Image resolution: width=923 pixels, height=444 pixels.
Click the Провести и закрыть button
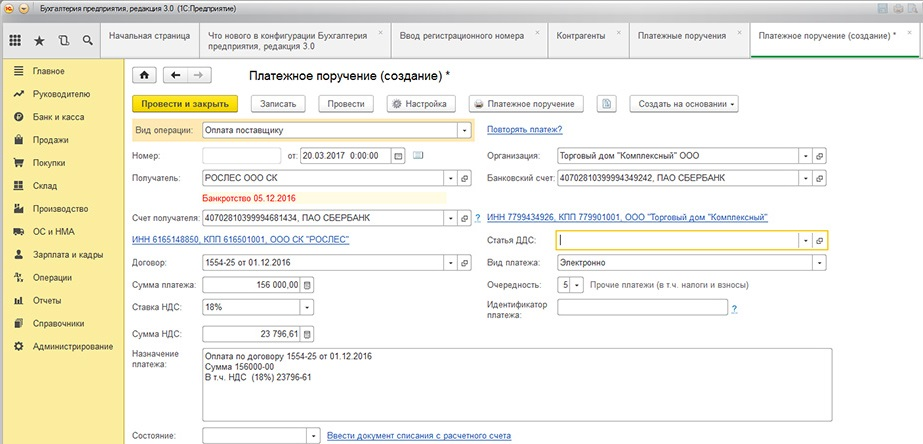[184, 104]
